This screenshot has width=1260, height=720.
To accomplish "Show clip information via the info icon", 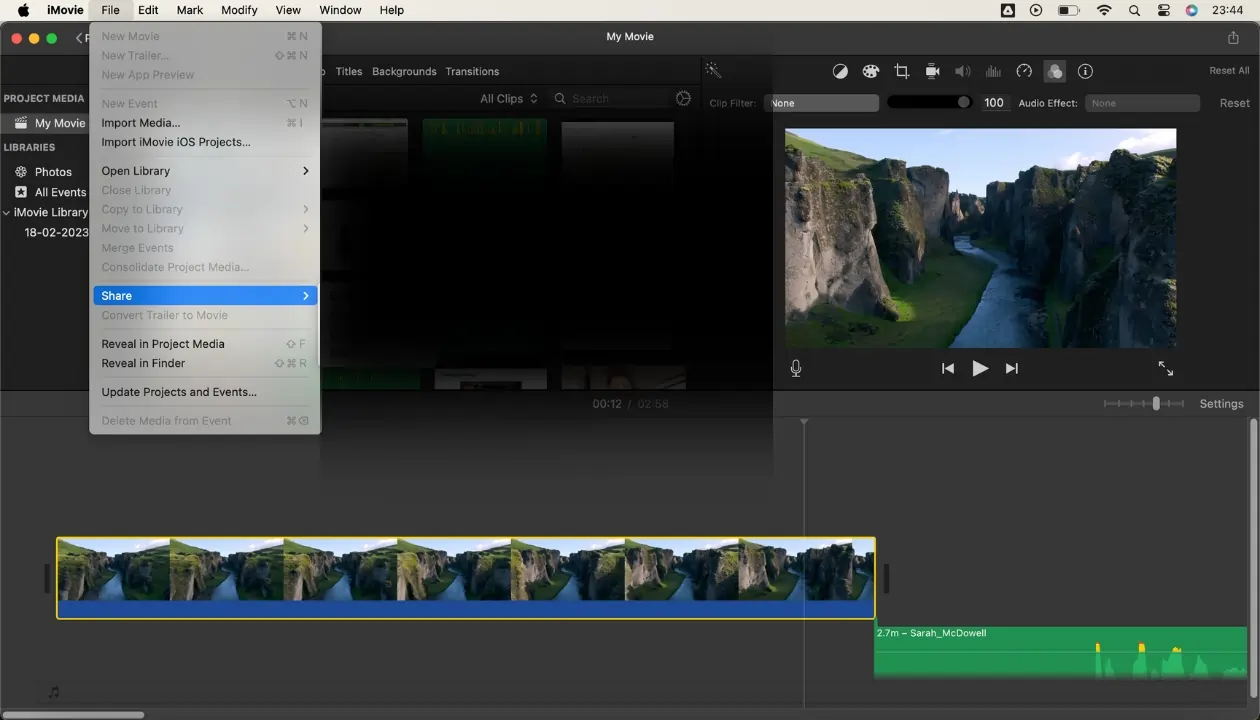I will [1085, 71].
